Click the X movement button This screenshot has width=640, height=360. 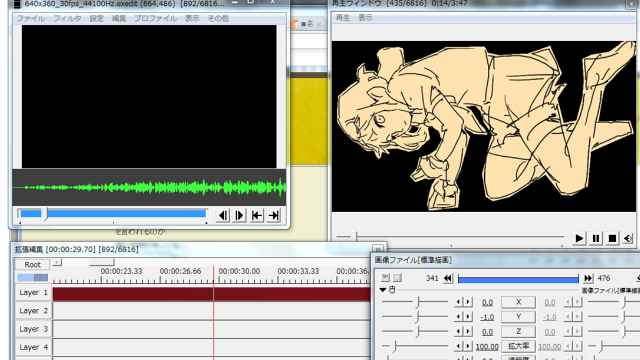[x=518, y=302]
